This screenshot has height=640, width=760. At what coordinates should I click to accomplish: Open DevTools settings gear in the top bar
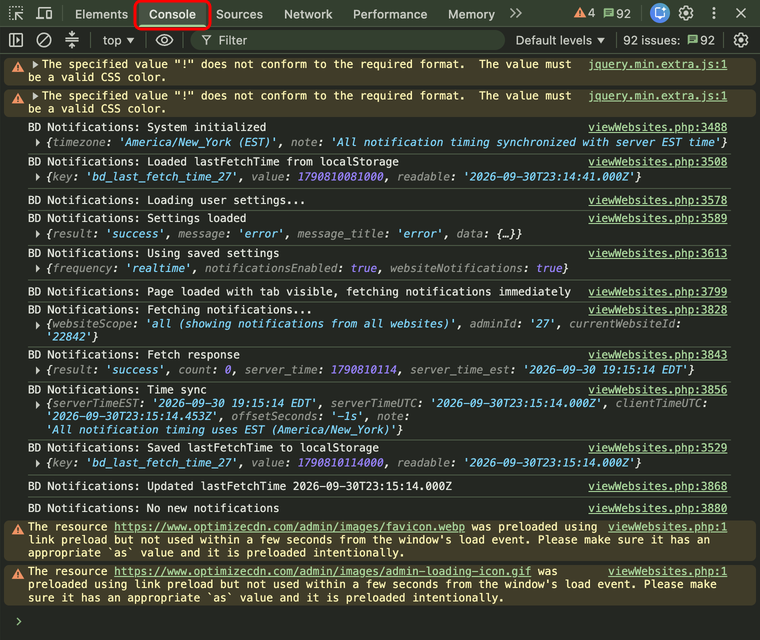coord(686,14)
